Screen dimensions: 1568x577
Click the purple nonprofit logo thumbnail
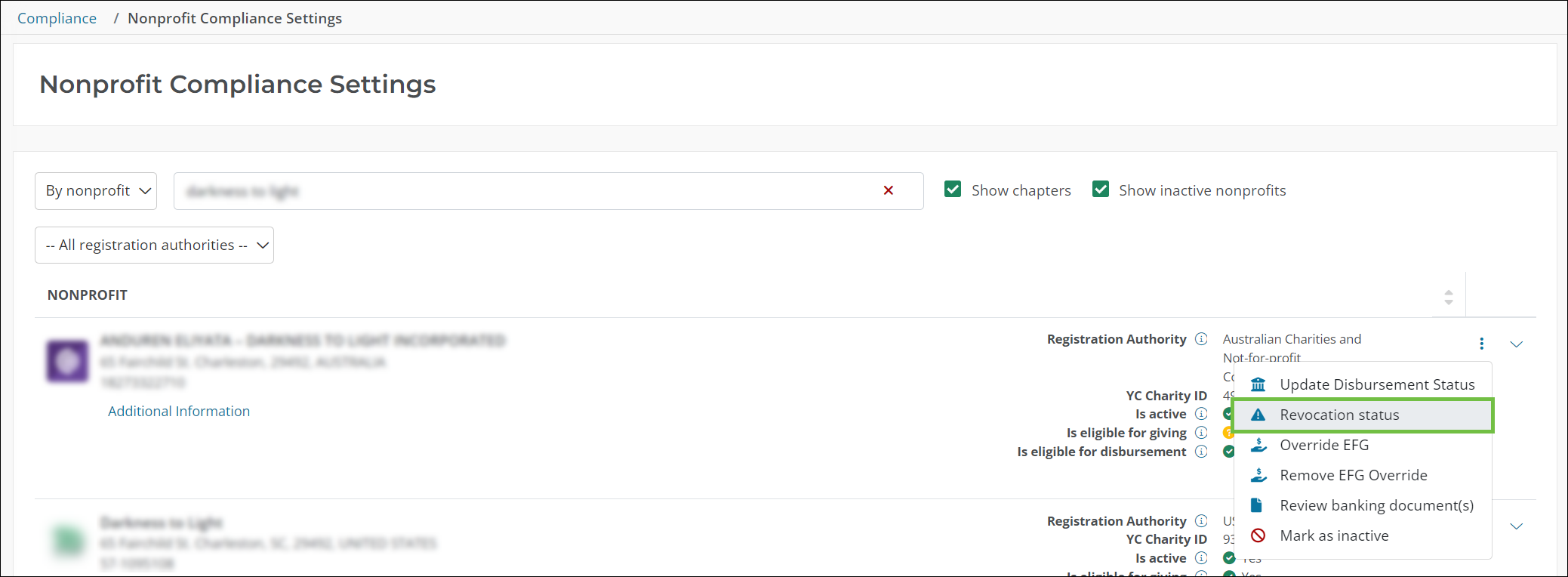click(x=68, y=361)
